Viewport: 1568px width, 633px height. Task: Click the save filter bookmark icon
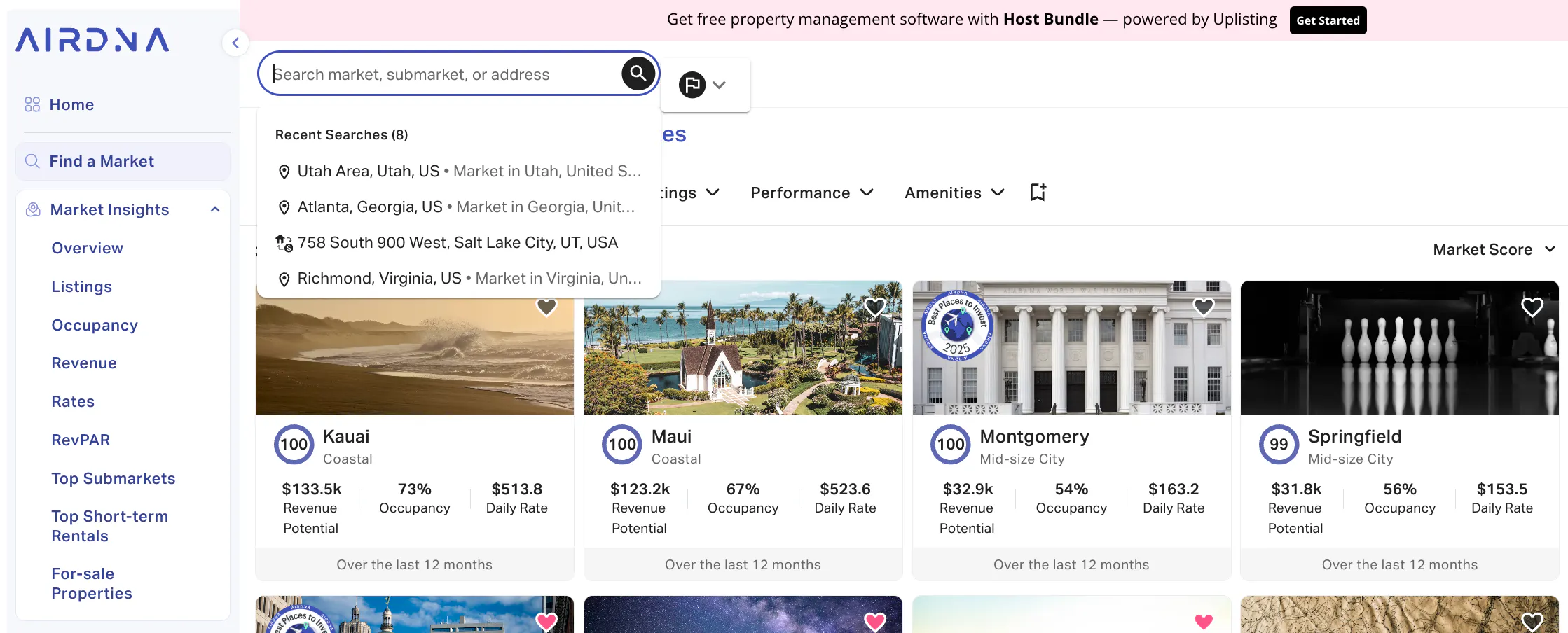click(x=1038, y=193)
